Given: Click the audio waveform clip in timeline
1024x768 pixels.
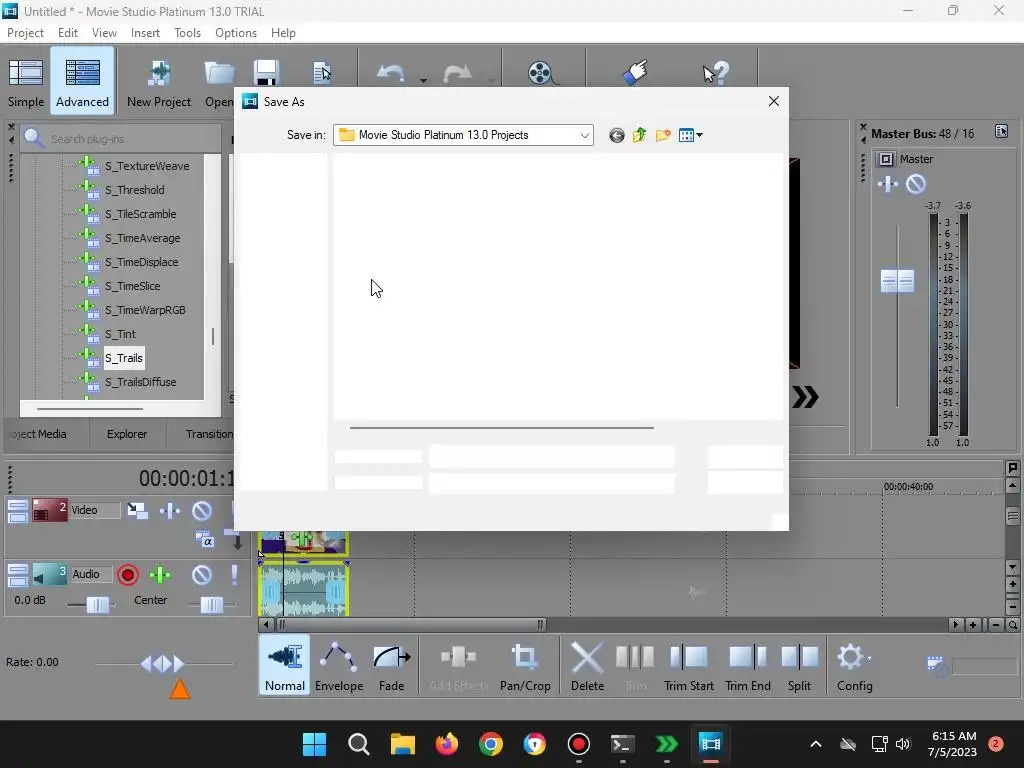Looking at the screenshot, I should click(304, 590).
